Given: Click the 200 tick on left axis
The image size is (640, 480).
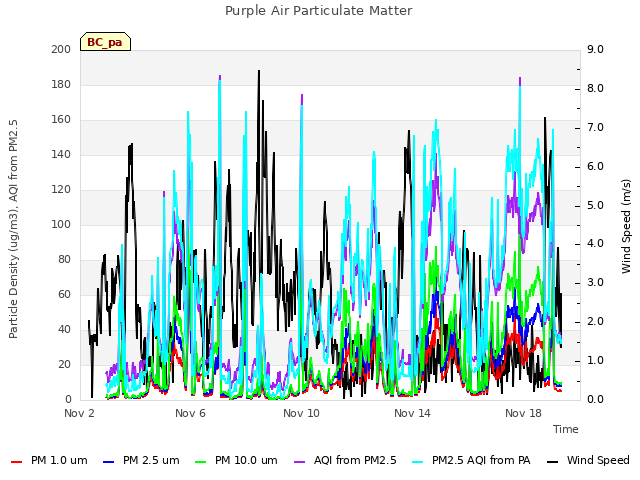Looking at the screenshot, I should click(x=61, y=49).
